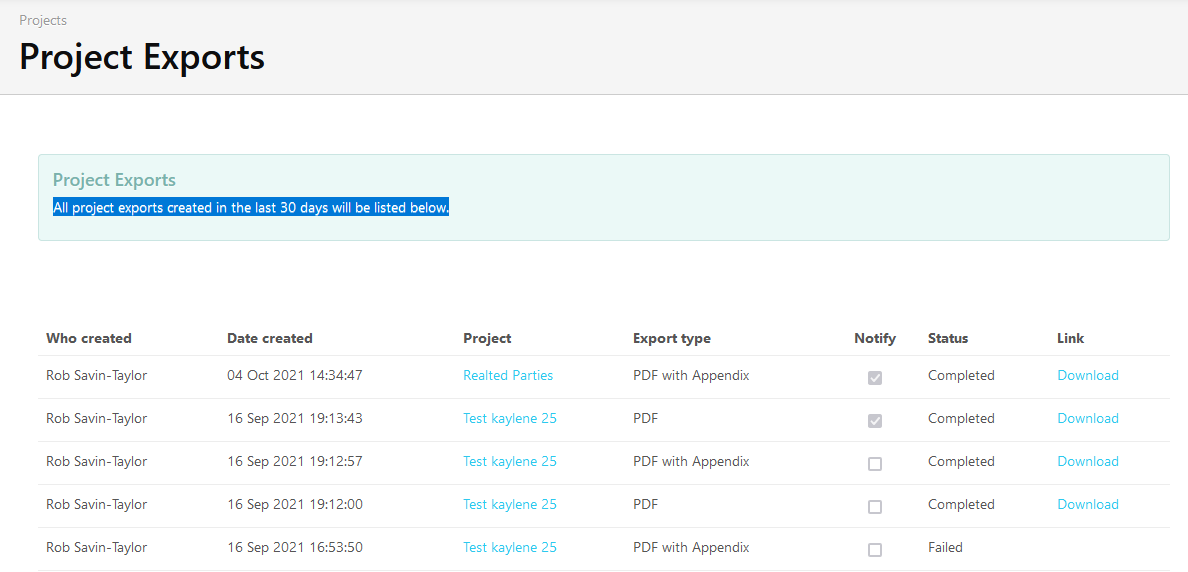Click the highlighted 30 days info text

[x=251, y=208]
